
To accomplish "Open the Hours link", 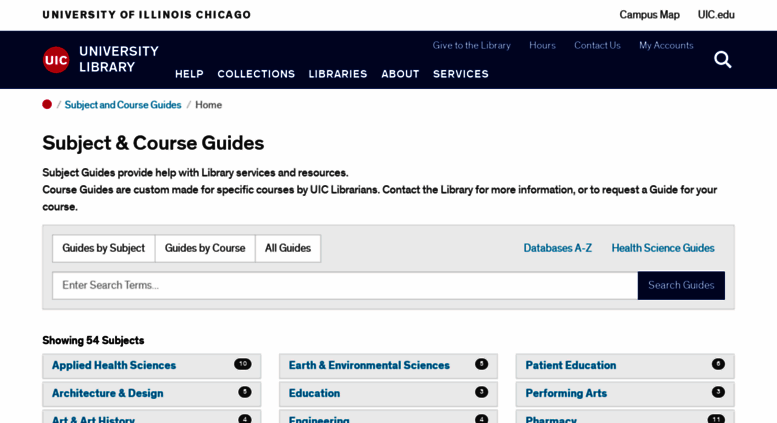I will pyautogui.click(x=542, y=46).
